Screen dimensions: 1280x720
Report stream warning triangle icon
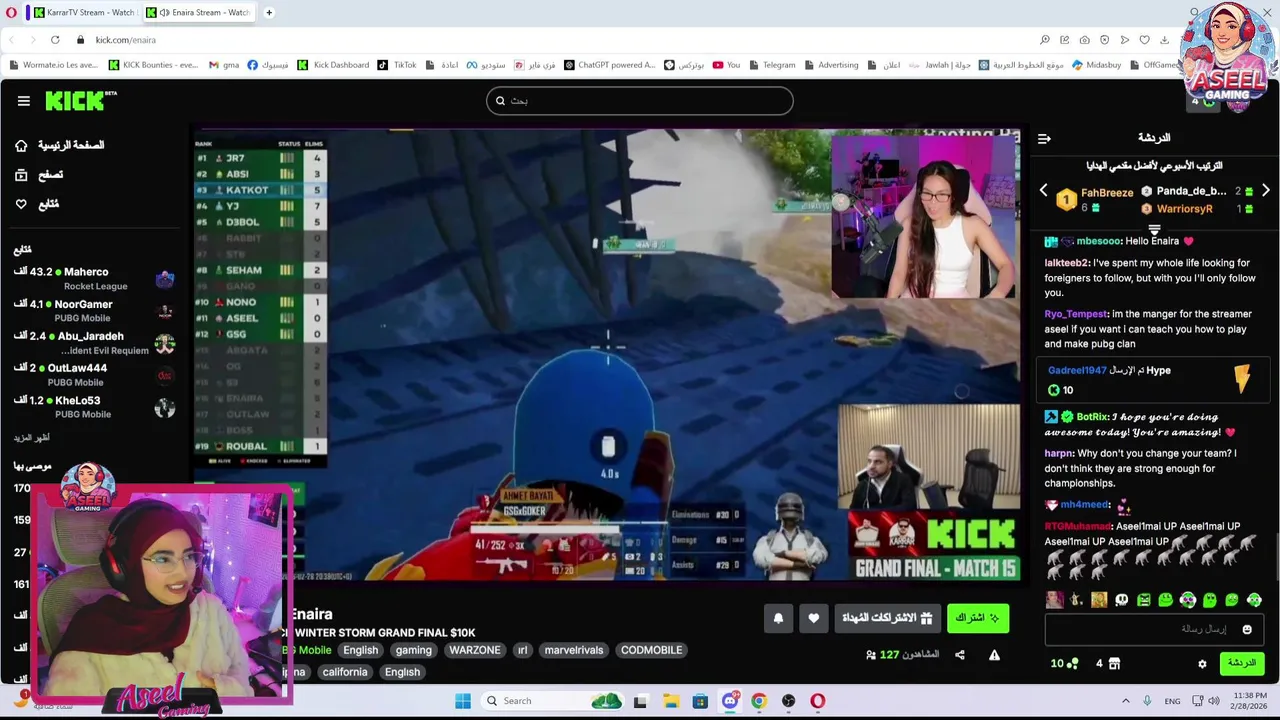994,655
